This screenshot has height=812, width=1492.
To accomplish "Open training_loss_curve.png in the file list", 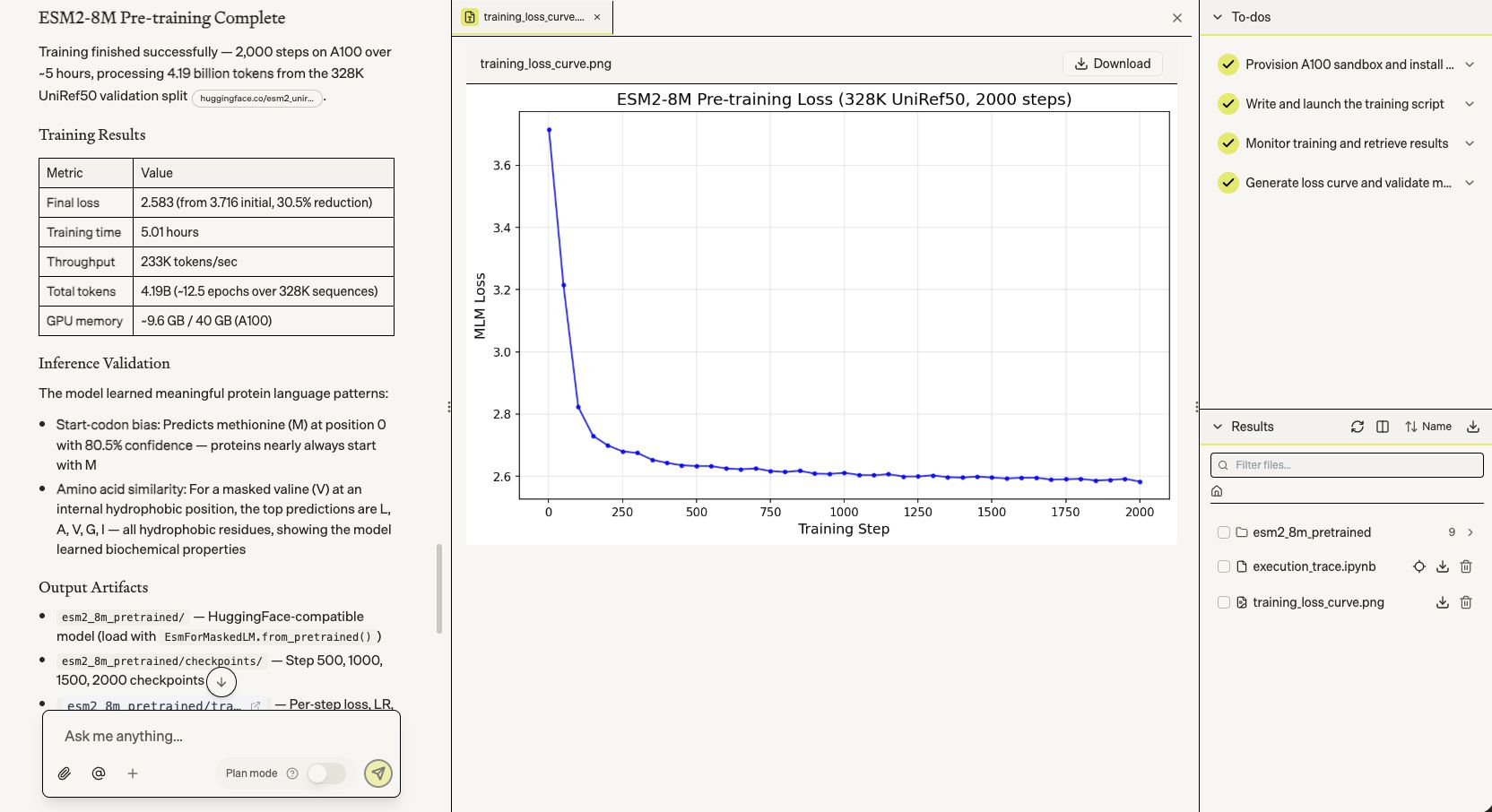I will pyautogui.click(x=1318, y=602).
